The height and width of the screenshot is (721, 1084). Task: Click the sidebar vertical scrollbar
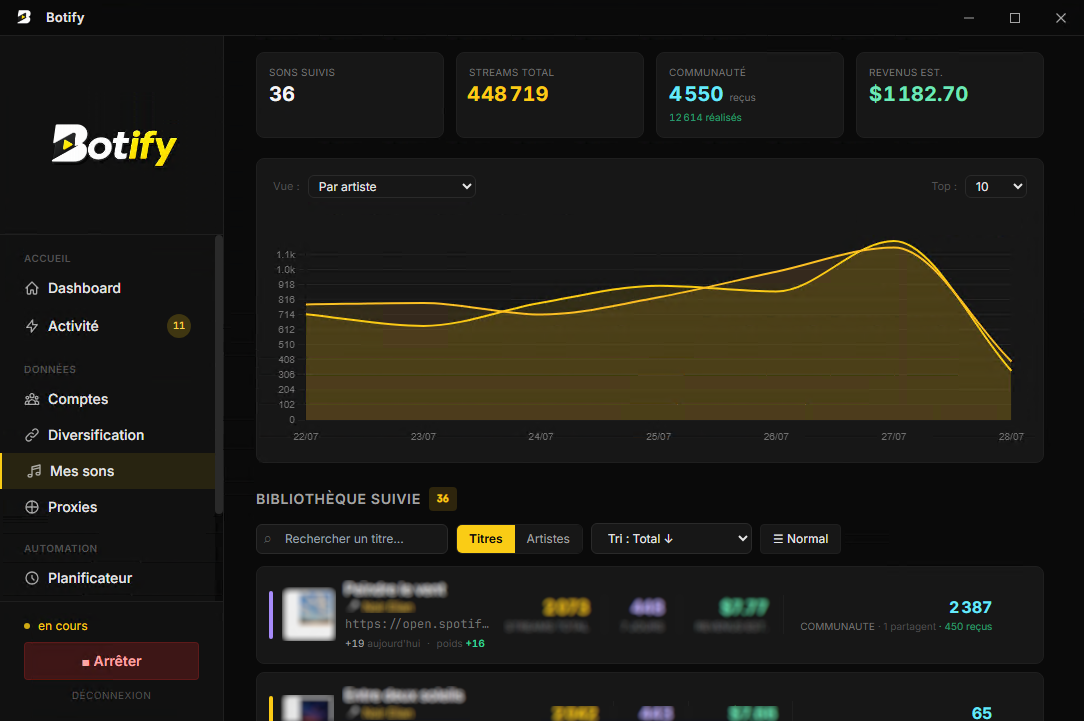(x=218, y=375)
